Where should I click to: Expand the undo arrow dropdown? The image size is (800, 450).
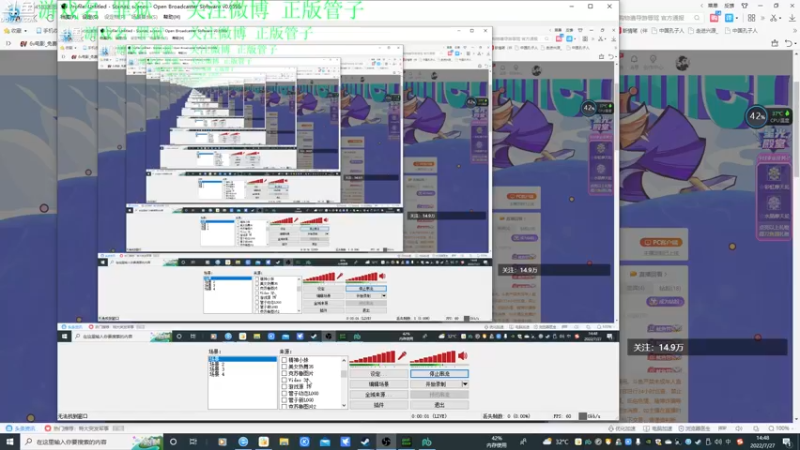795,43
